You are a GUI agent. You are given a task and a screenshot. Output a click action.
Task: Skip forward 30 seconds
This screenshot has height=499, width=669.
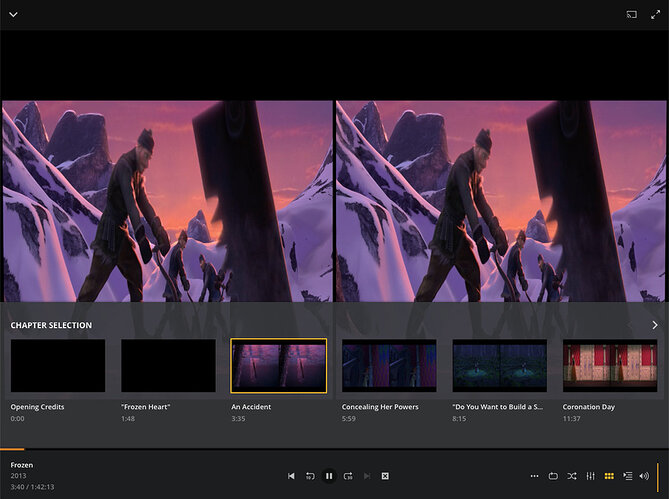(348, 476)
